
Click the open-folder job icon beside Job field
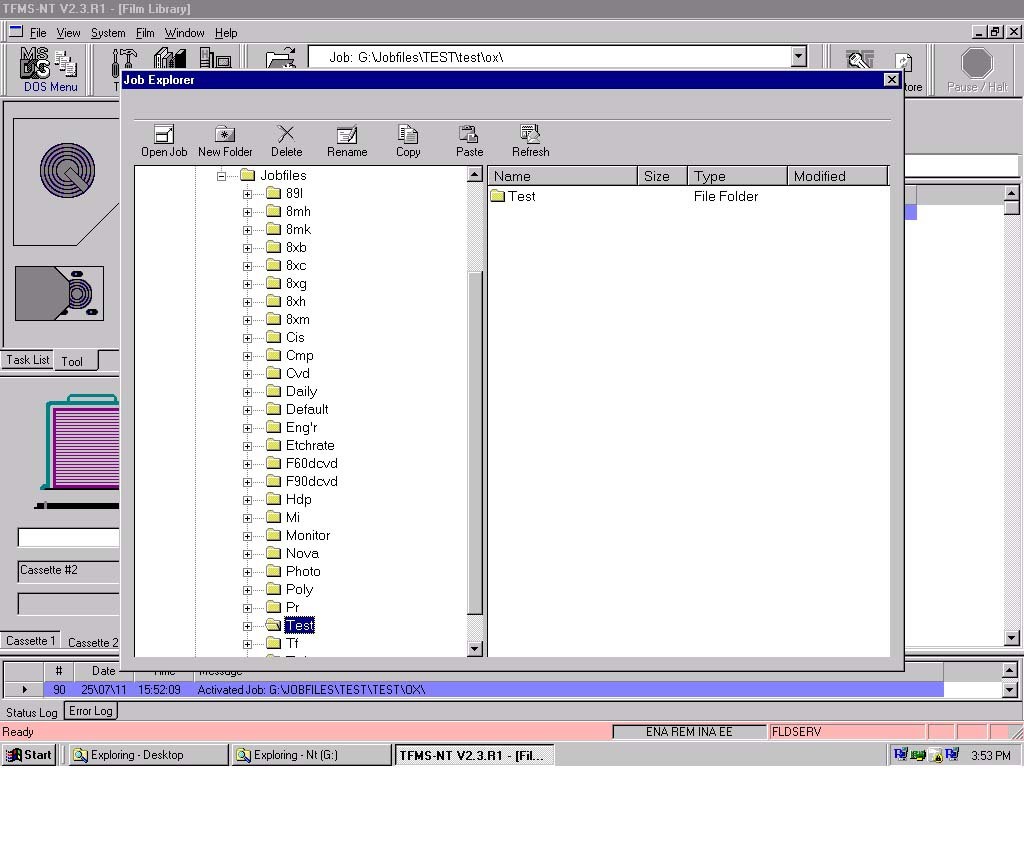pyautogui.click(x=281, y=58)
